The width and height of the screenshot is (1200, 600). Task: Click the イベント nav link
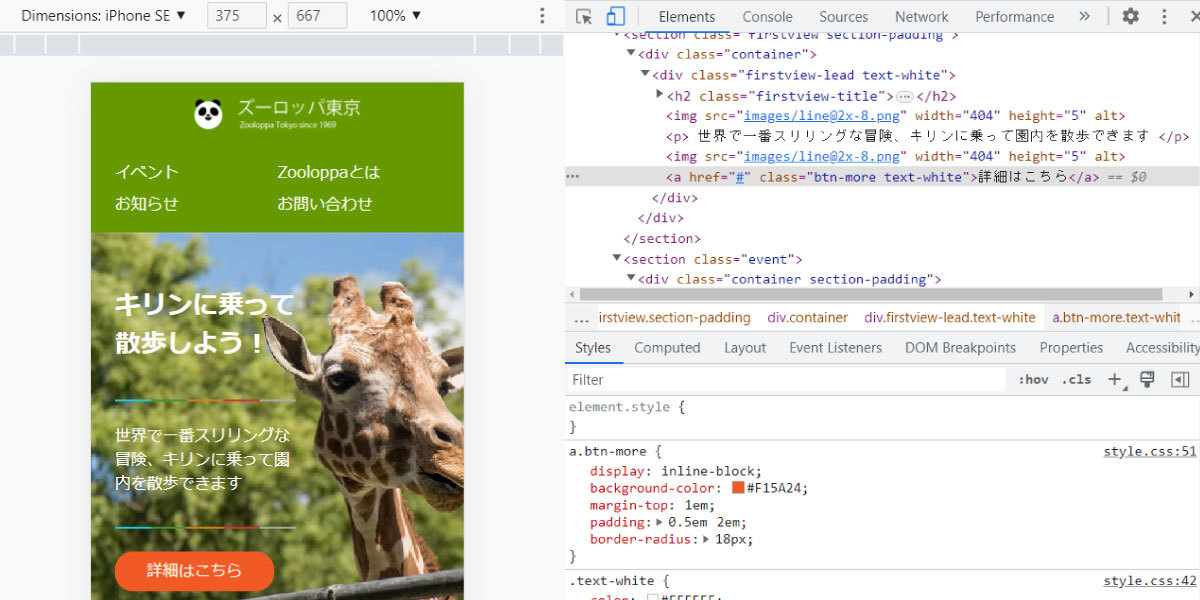pyautogui.click(x=146, y=172)
